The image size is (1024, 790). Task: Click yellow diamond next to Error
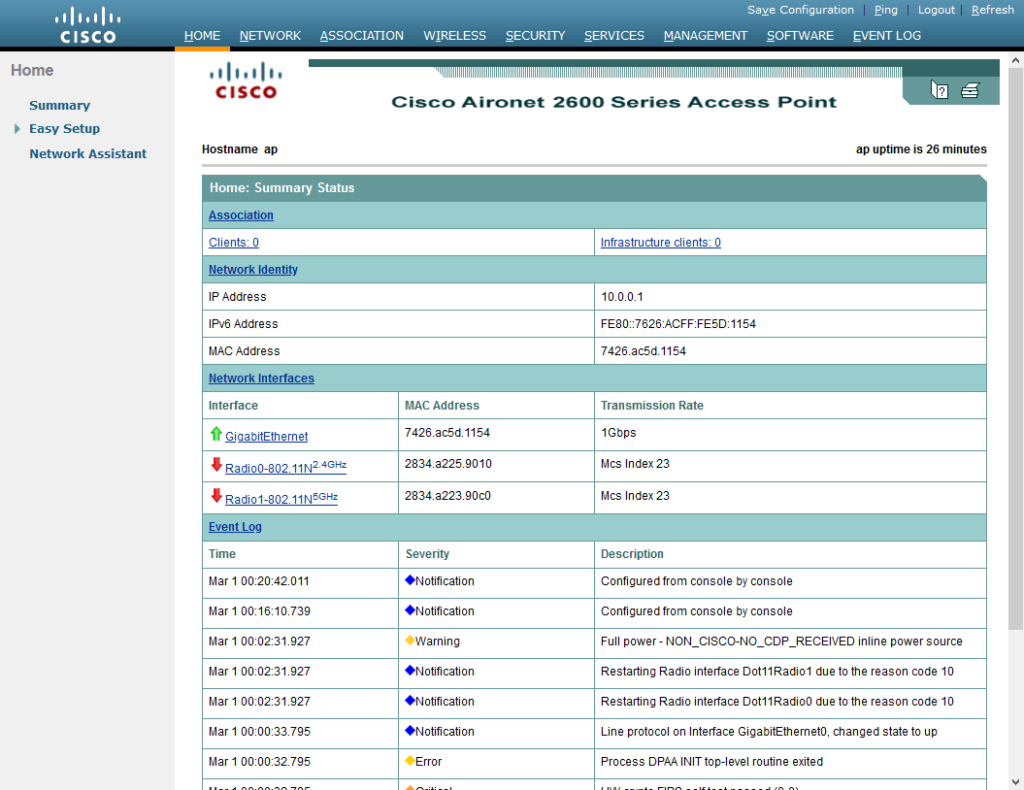coord(410,760)
